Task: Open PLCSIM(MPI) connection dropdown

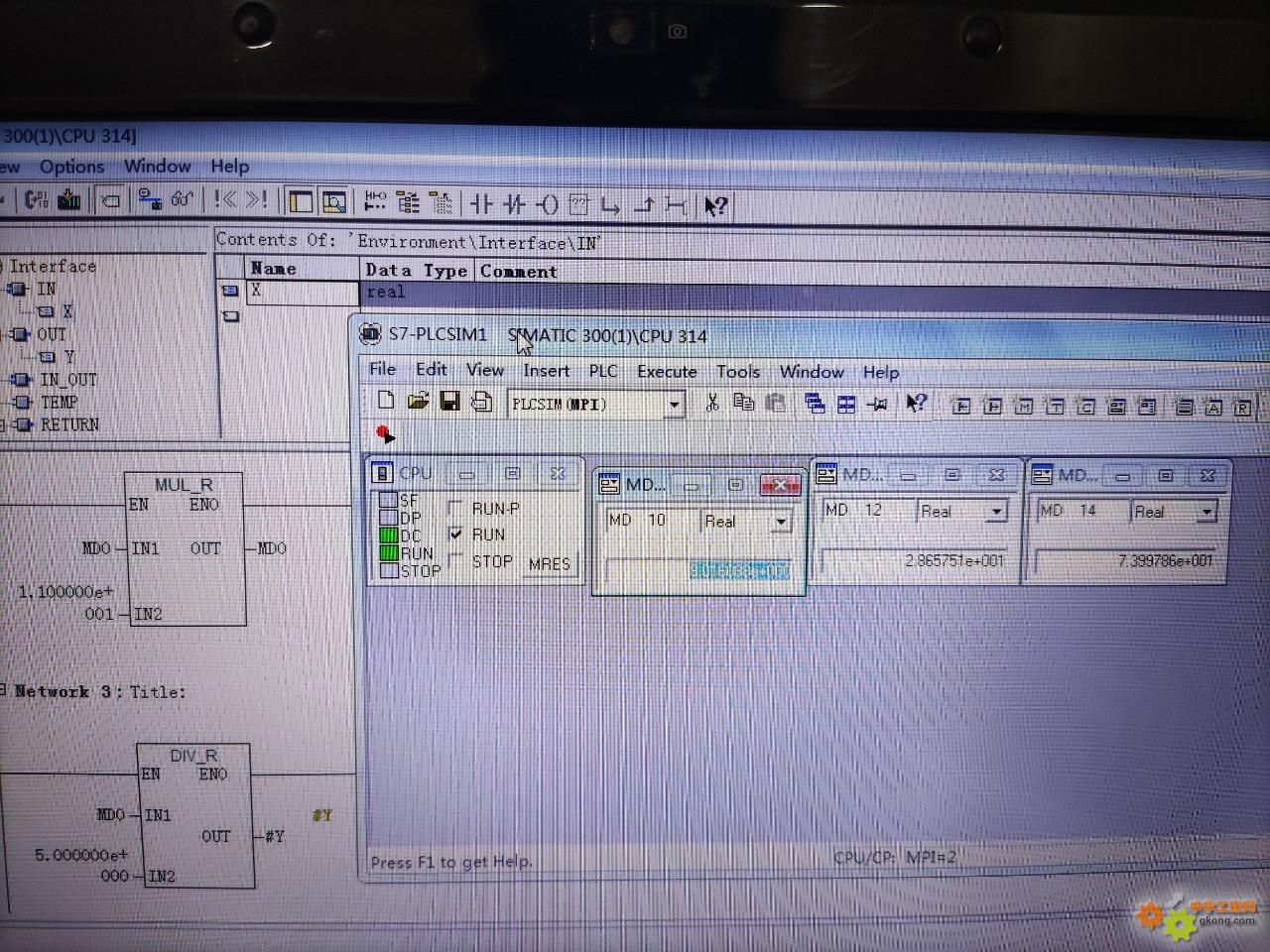Action: [675, 405]
